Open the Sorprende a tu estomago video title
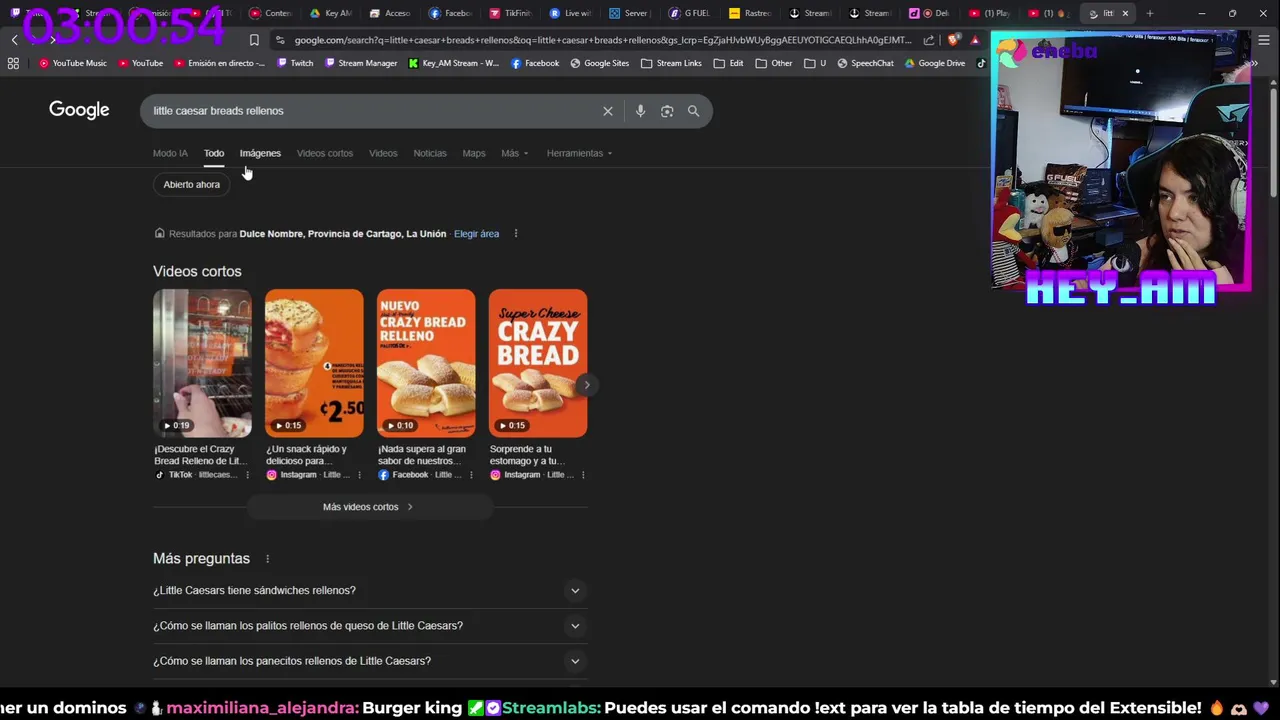 point(530,455)
